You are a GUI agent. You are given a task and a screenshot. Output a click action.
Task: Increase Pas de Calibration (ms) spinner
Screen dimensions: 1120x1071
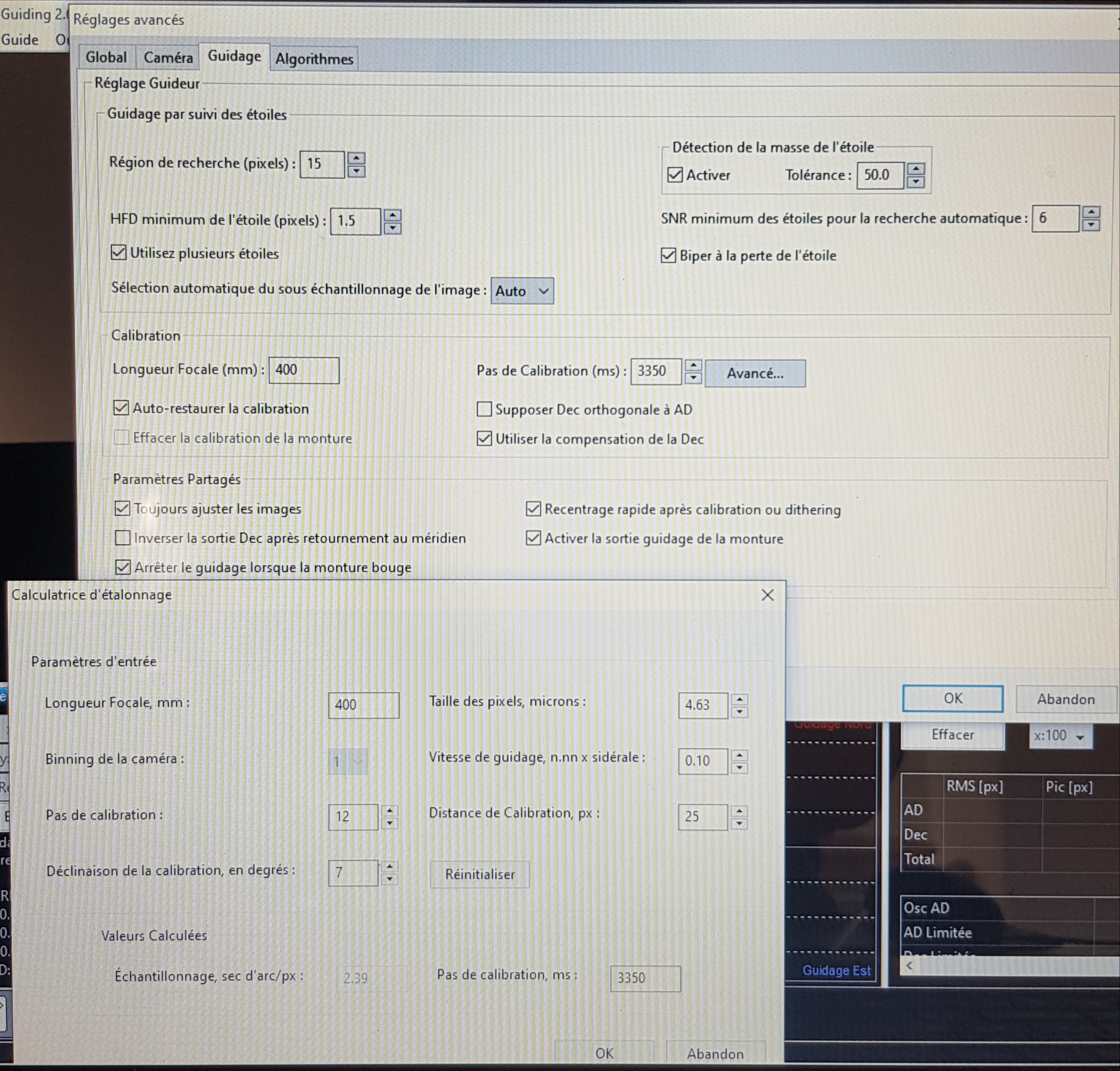[x=693, y=365]
